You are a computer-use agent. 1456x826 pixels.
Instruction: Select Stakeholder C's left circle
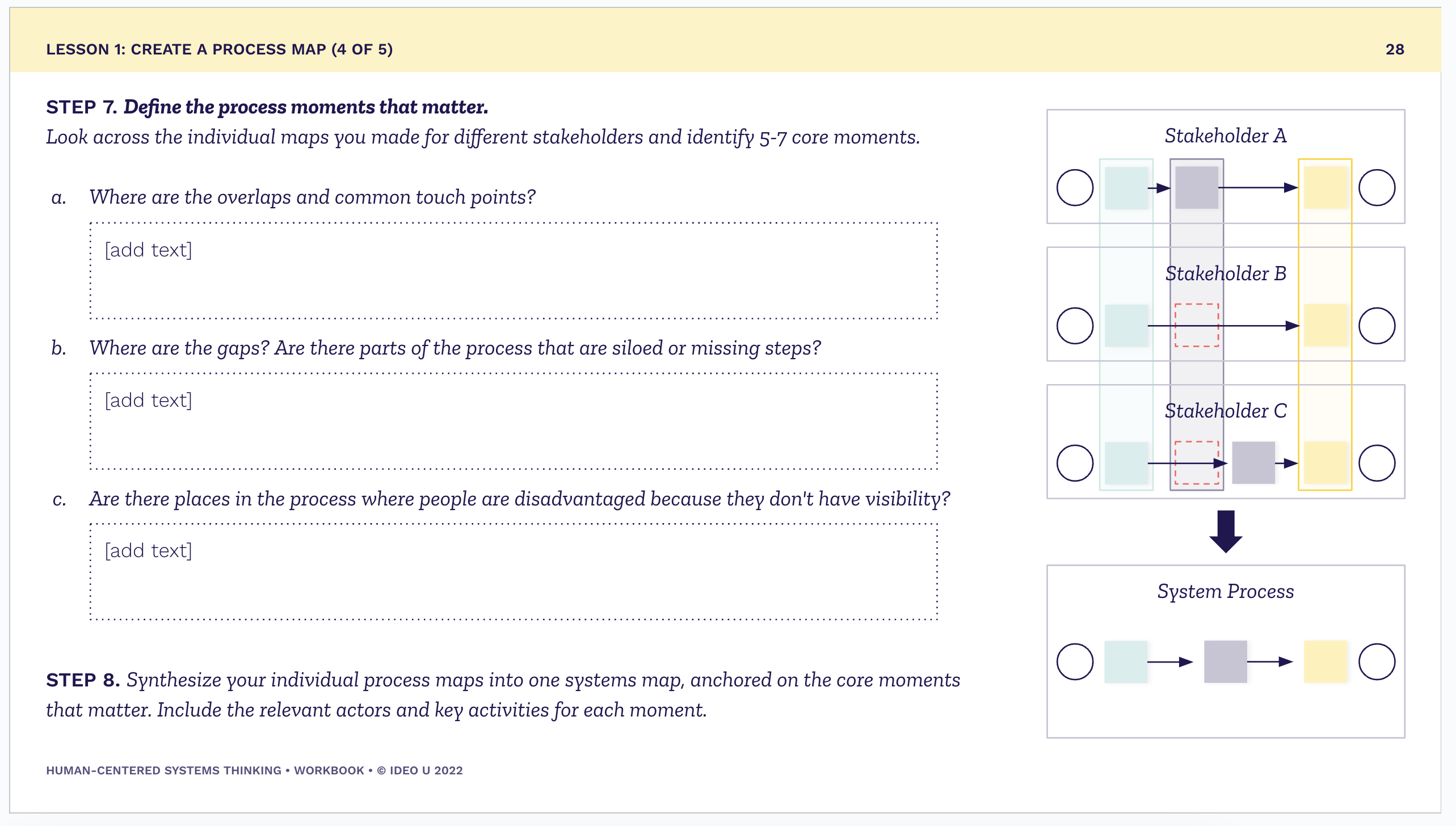coord(1075,463)
